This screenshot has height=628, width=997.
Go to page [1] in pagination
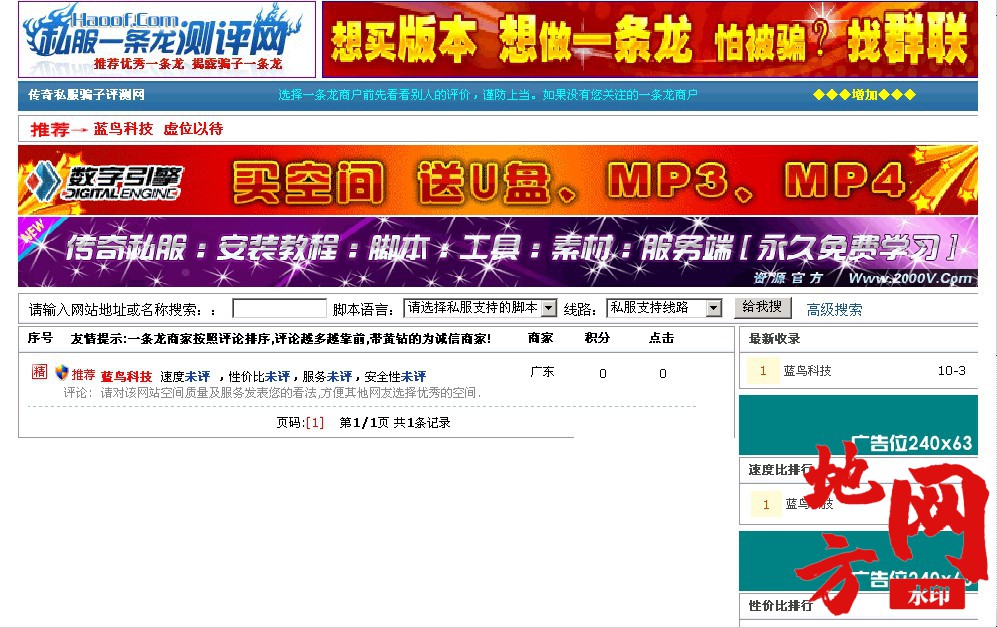pyautogui.click(x=315, y=423)
